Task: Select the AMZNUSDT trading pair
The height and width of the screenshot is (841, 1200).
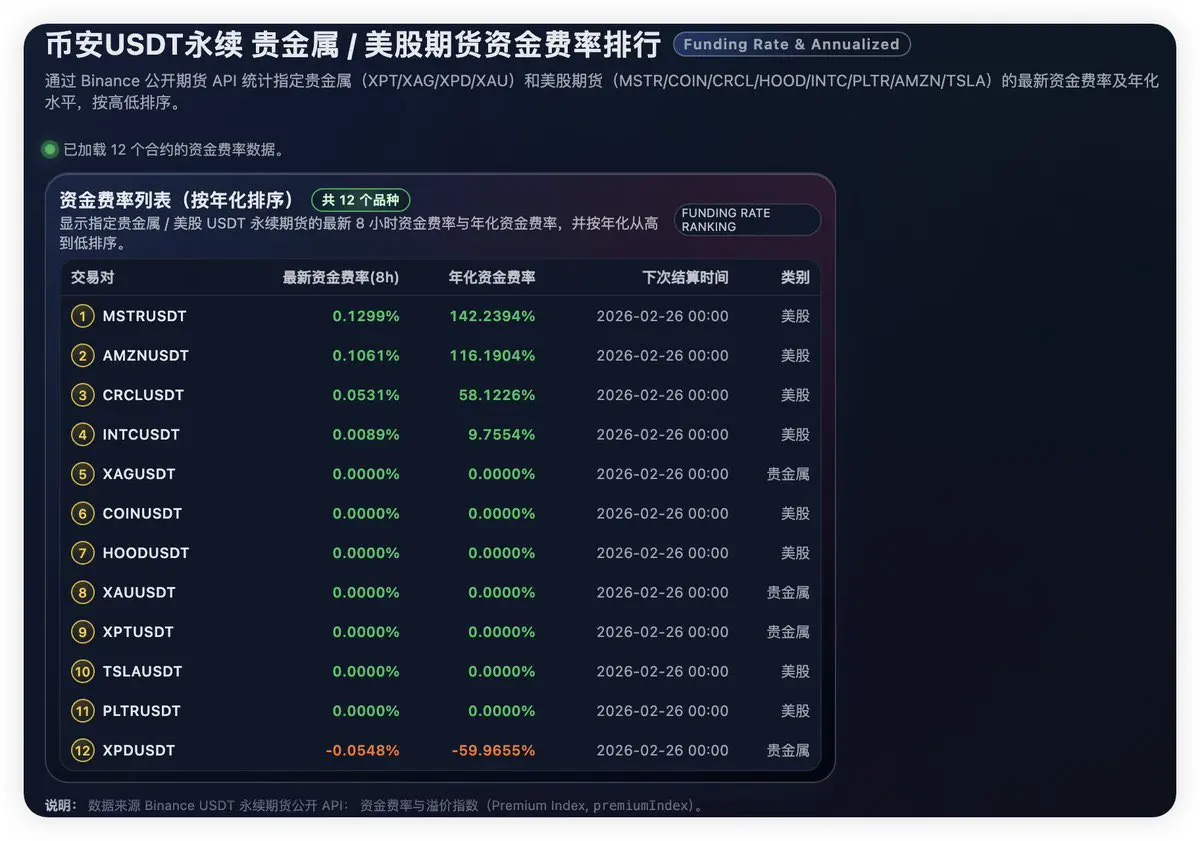Action: click(x=146, y=356)
